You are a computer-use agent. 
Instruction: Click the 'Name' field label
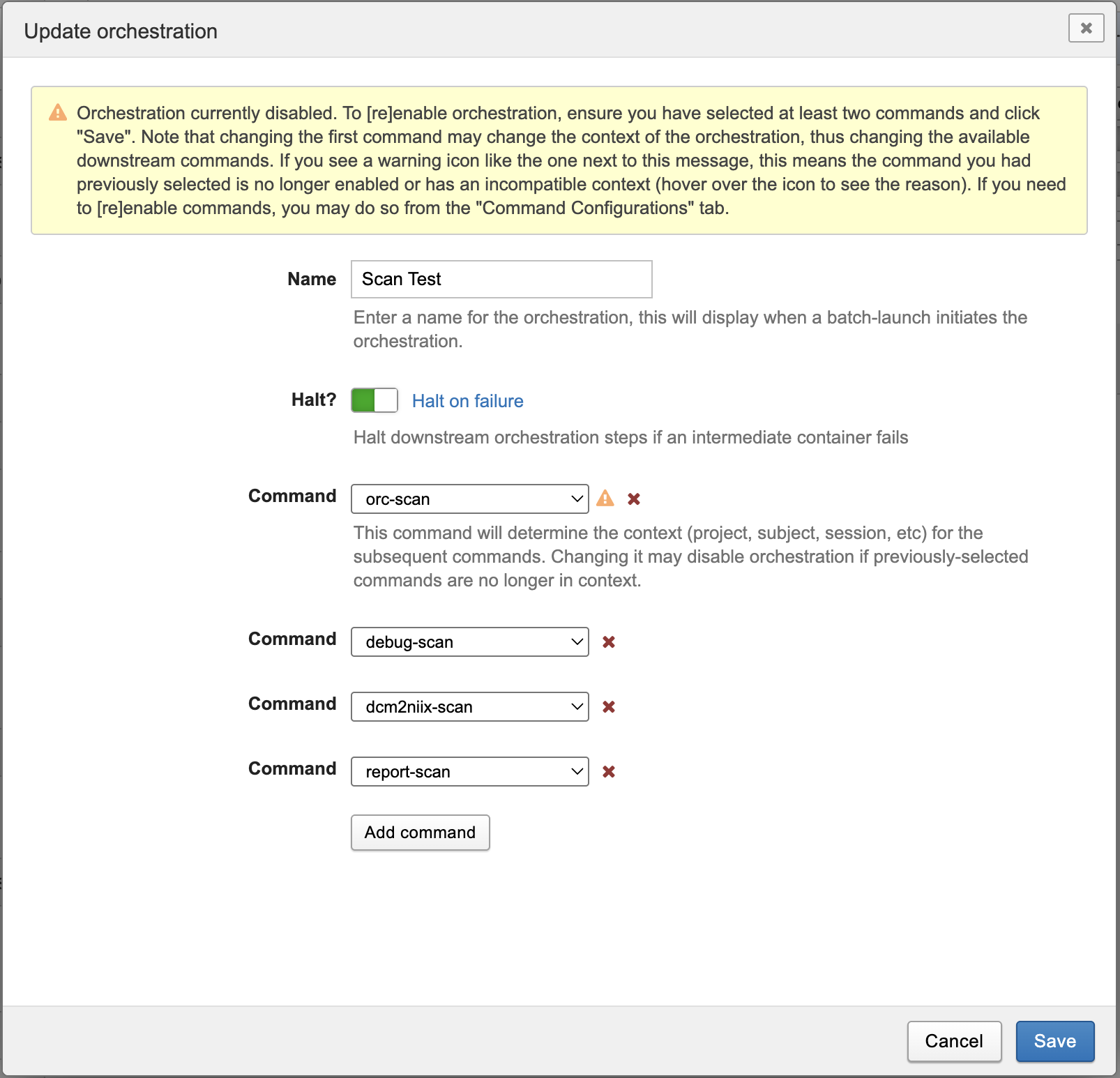click(x=311, y=279)
